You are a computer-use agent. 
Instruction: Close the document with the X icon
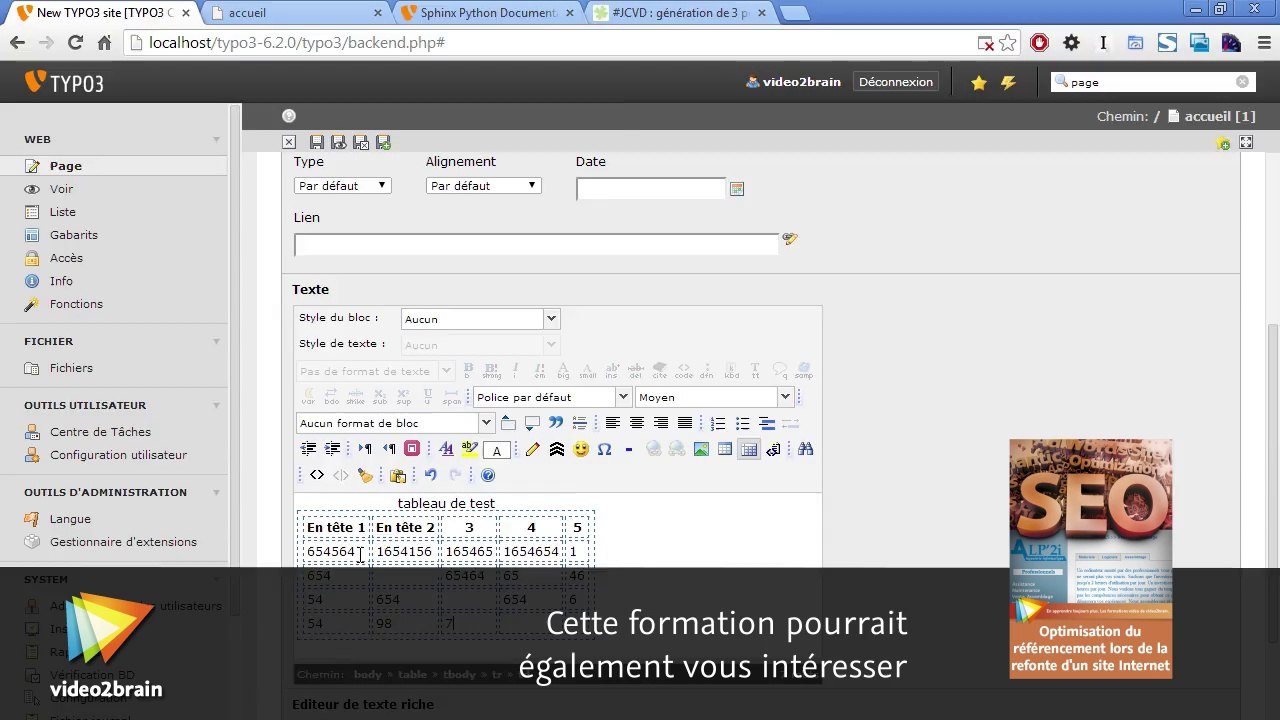289,143
